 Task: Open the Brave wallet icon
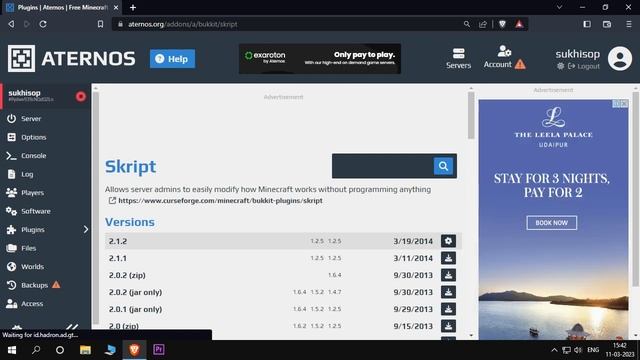607,24
